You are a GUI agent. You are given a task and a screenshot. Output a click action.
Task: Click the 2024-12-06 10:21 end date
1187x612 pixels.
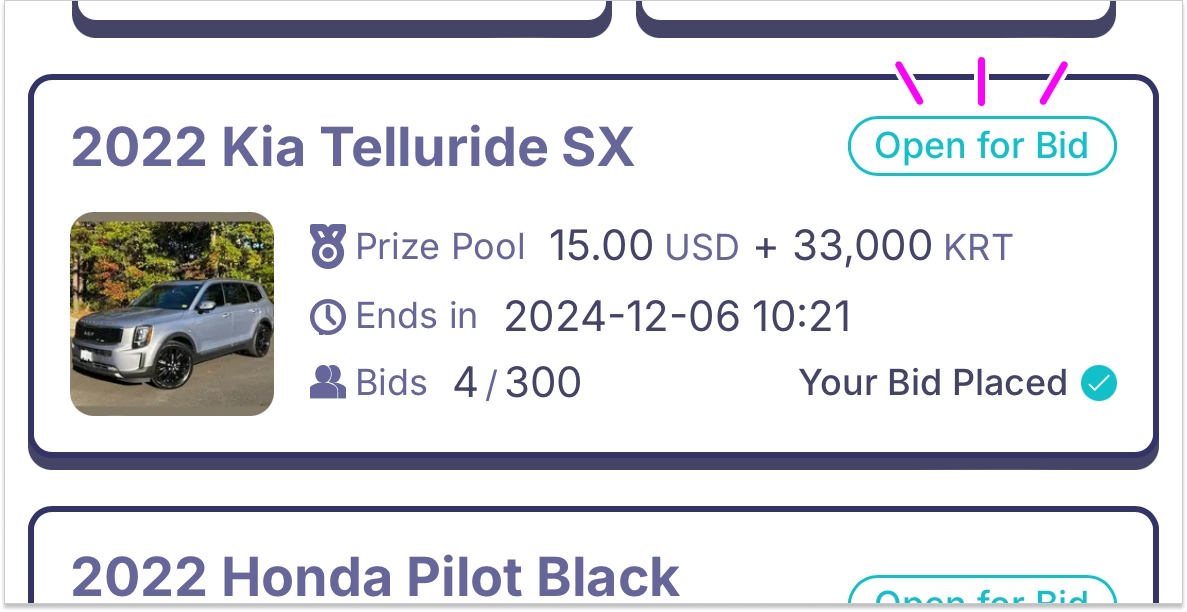click(678, 318)
